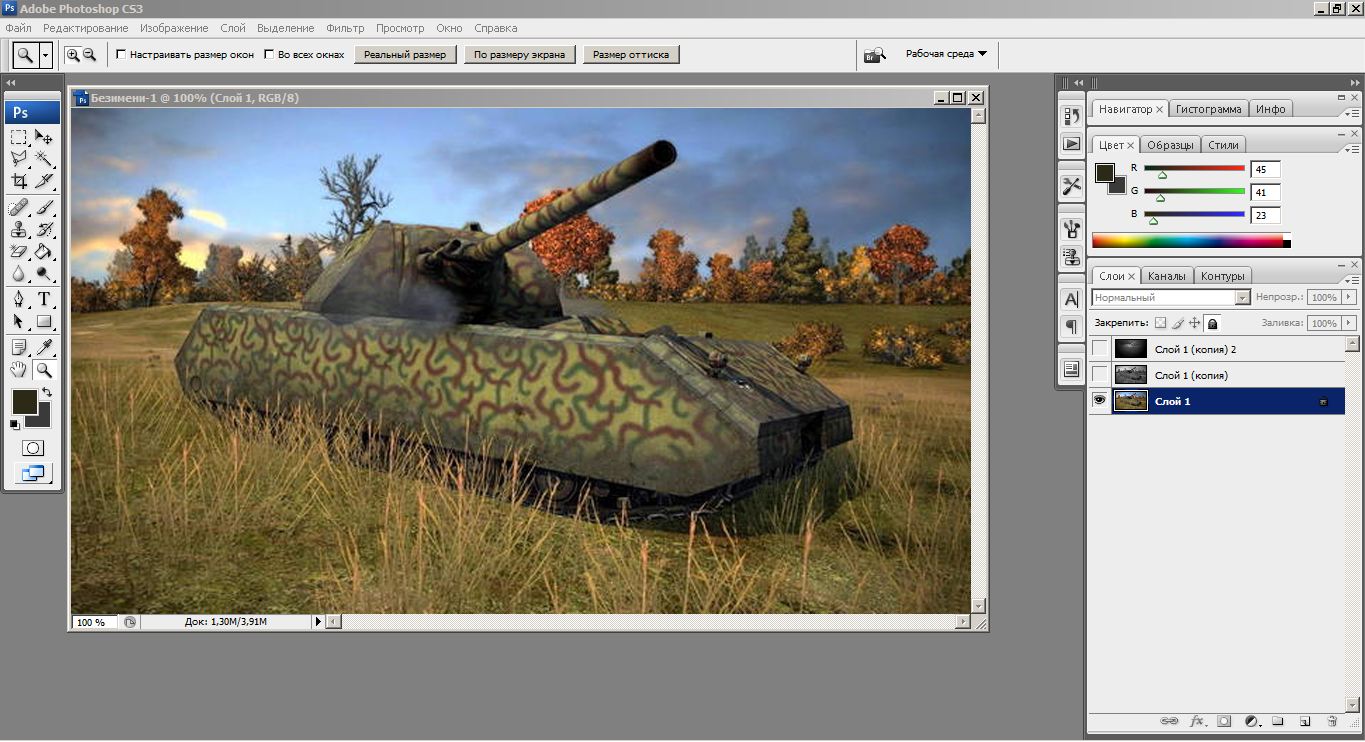Select the Paint Bucket tool
This screenshot has height=742, width=1365.
(x=44, y=251)
